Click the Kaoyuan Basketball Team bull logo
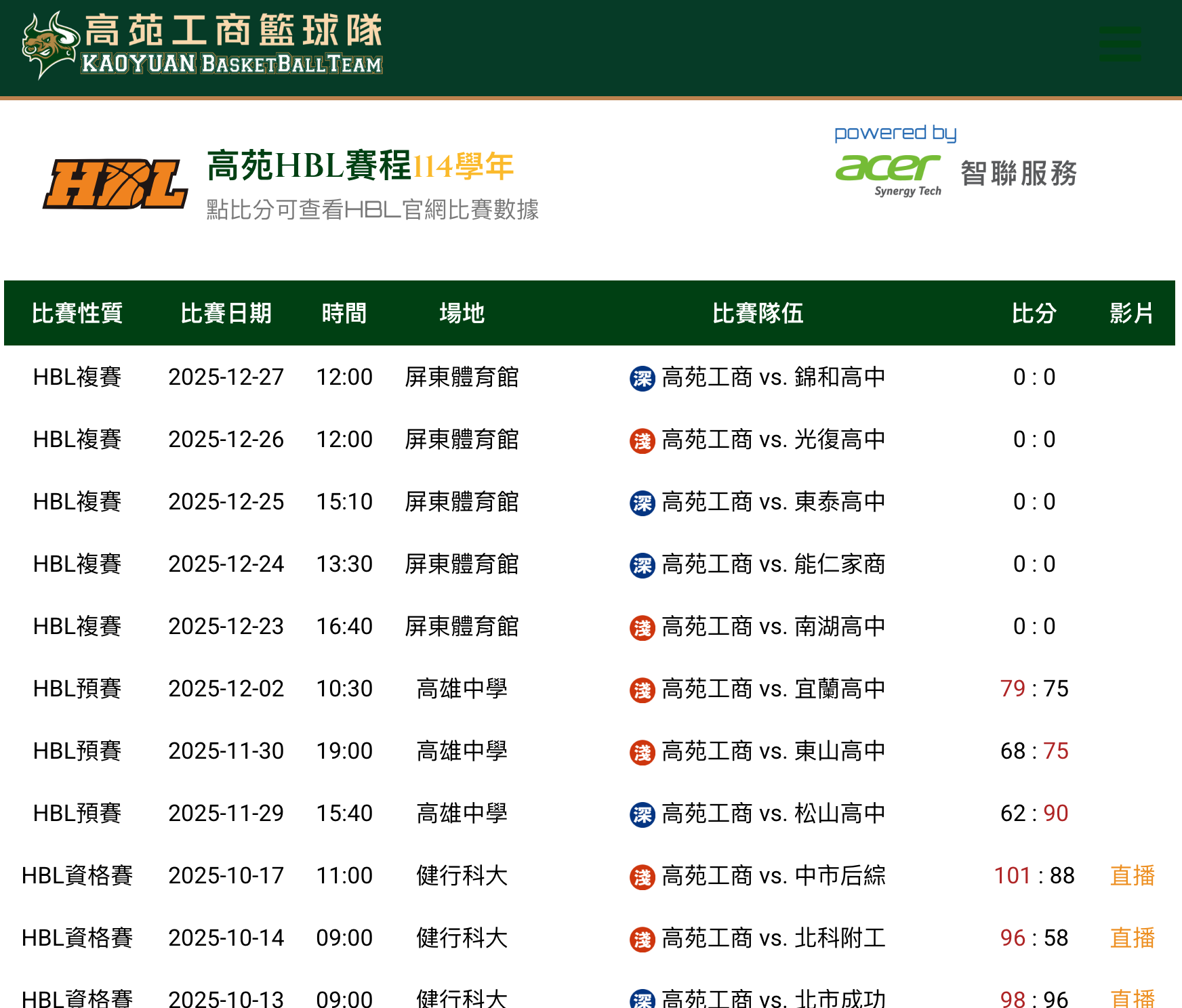Screen dimensions: 1182x1008 click(x=49, y=45)
